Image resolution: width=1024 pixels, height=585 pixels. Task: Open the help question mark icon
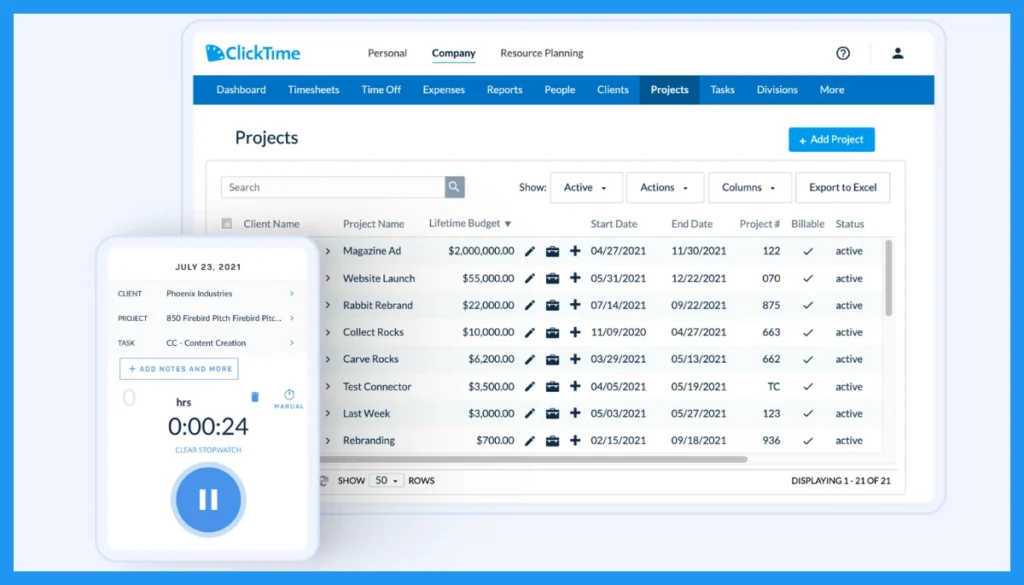pyautogui.click(x=843, y=54)
